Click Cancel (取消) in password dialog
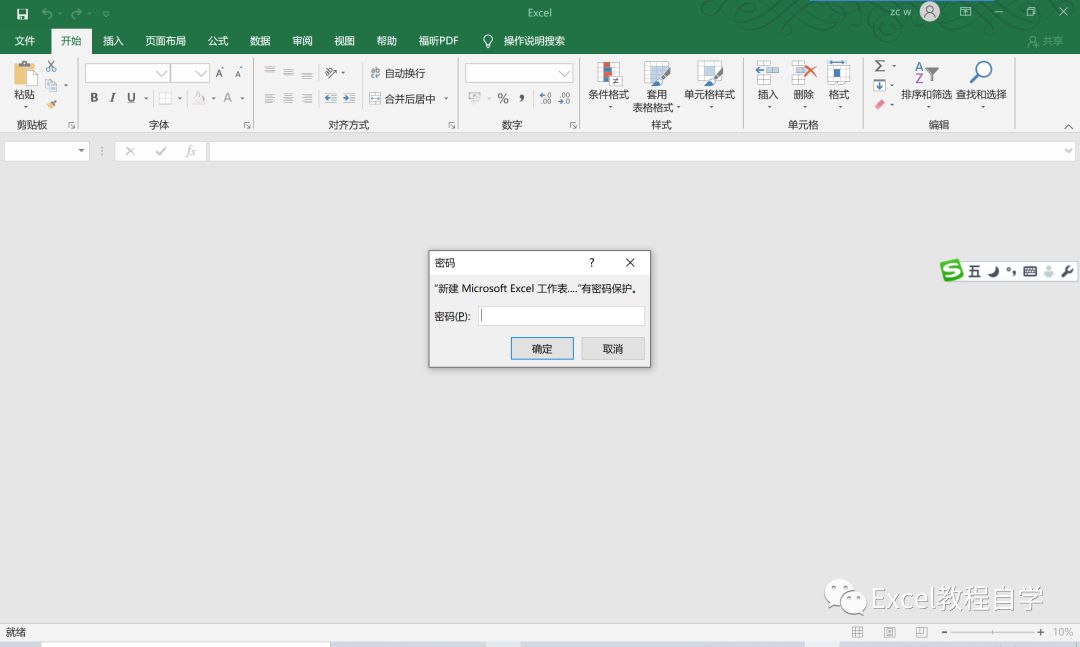The height and width of the screenshot is (647, 1080). coord(613,349)
